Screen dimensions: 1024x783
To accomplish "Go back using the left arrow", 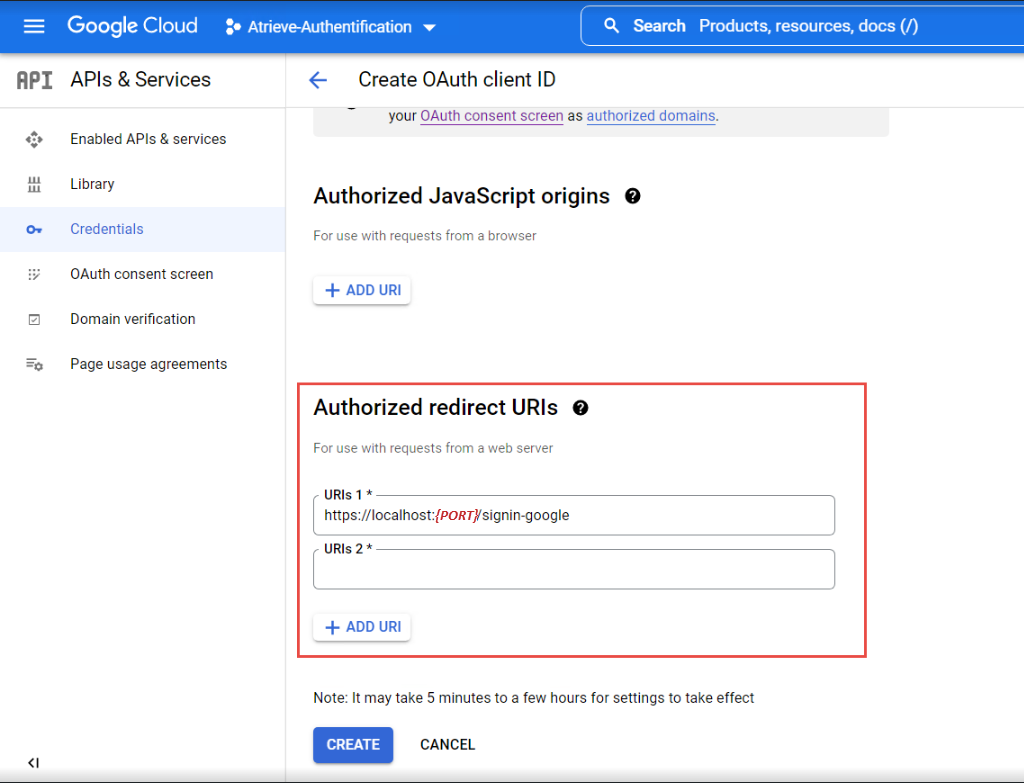I will coord(318,80).
